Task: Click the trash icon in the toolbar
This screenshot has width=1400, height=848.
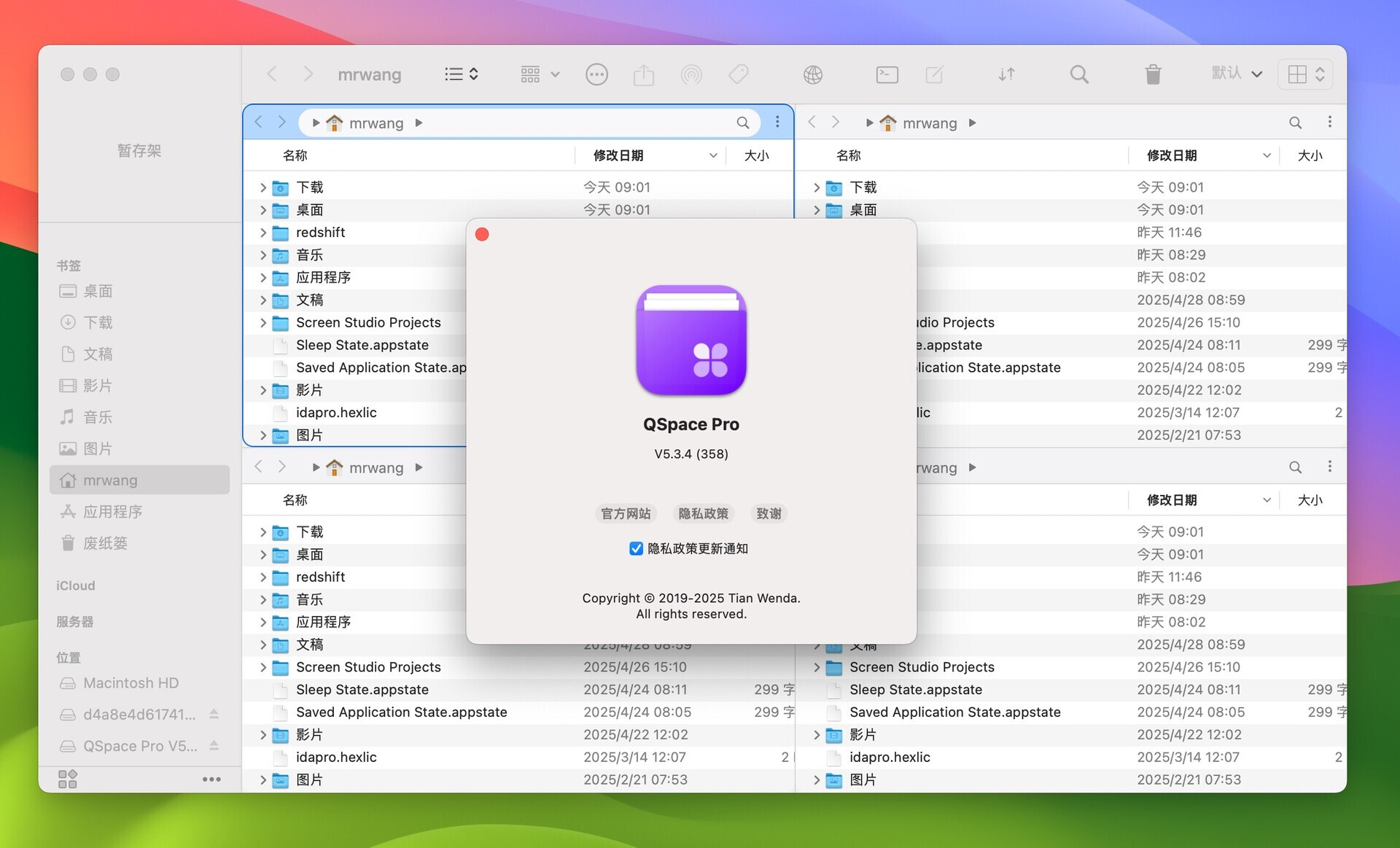Action: [x=1152, y=74]
